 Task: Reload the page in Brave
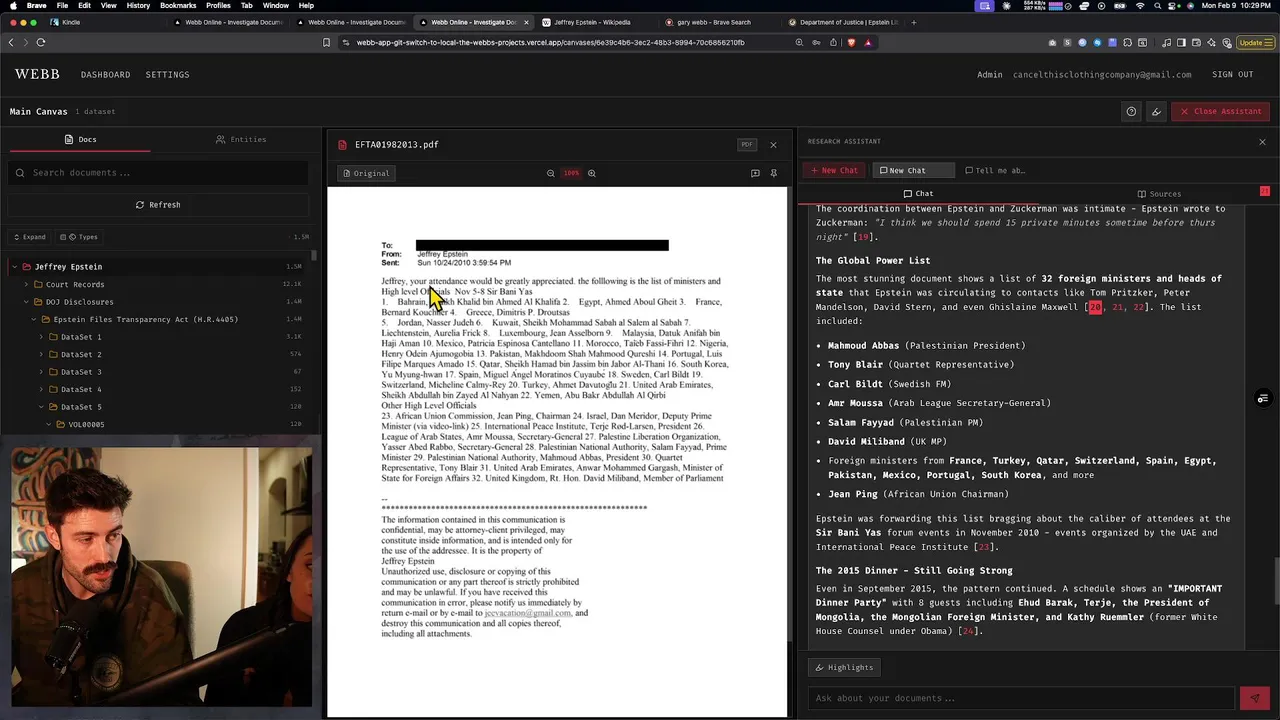click(x=41, y=42)
